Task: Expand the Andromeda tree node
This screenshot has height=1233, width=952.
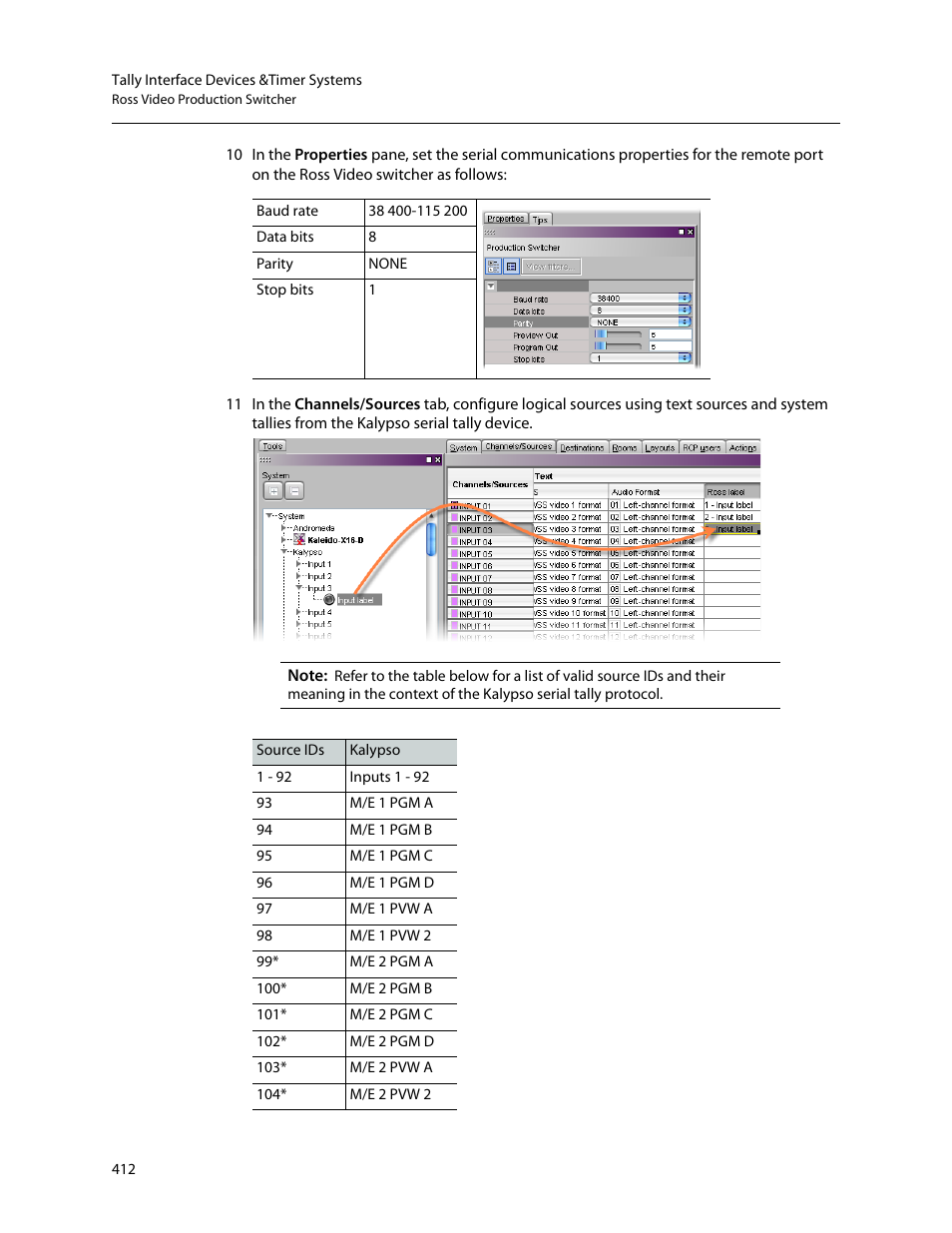Action: (x=284, y=528)
